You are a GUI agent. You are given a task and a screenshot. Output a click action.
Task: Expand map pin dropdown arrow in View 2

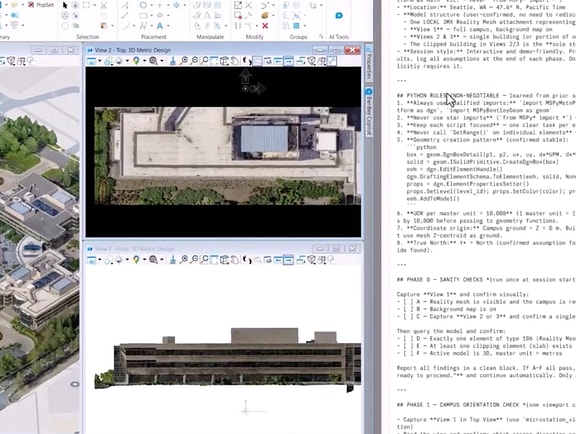coord(144,61)
